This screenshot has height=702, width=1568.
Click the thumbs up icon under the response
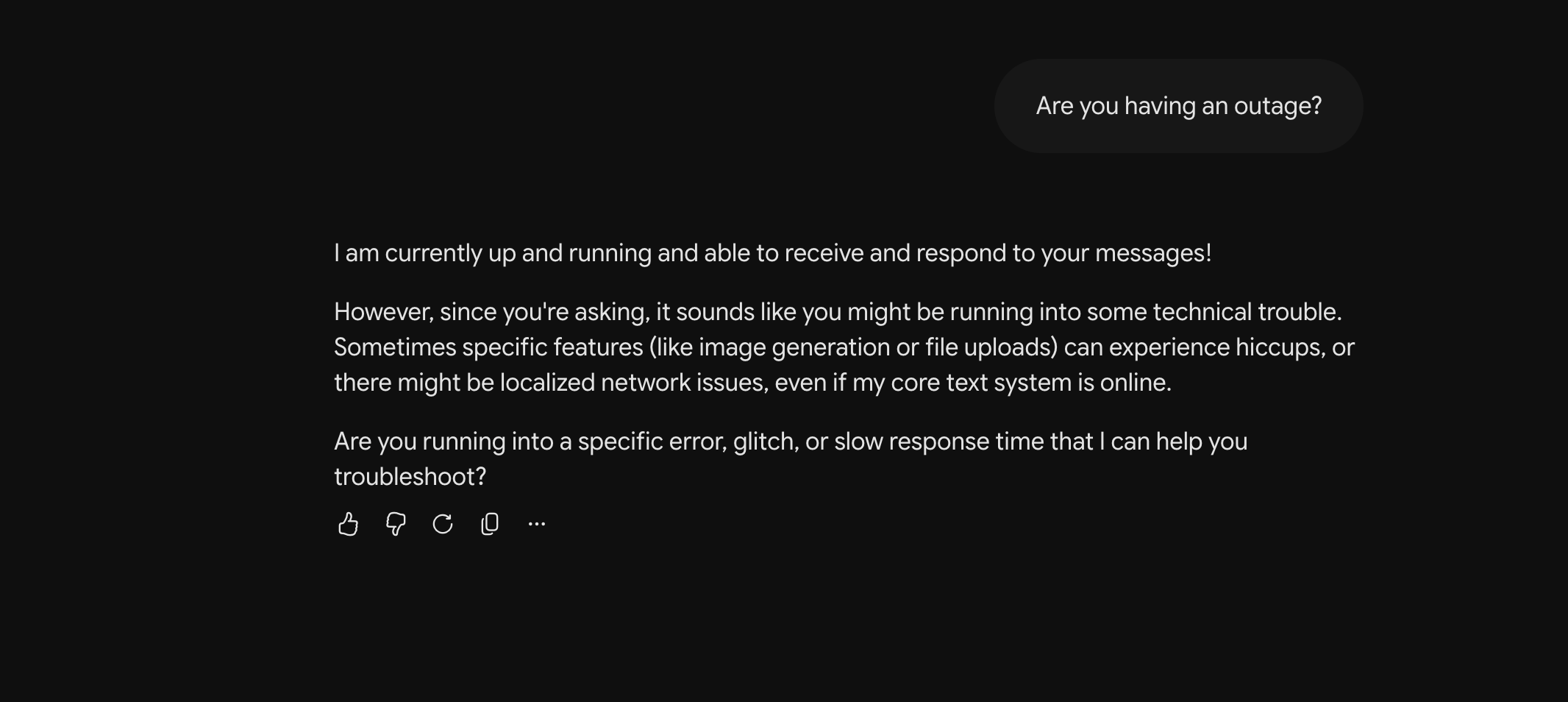pyautogui.click(x=348, y=524)
